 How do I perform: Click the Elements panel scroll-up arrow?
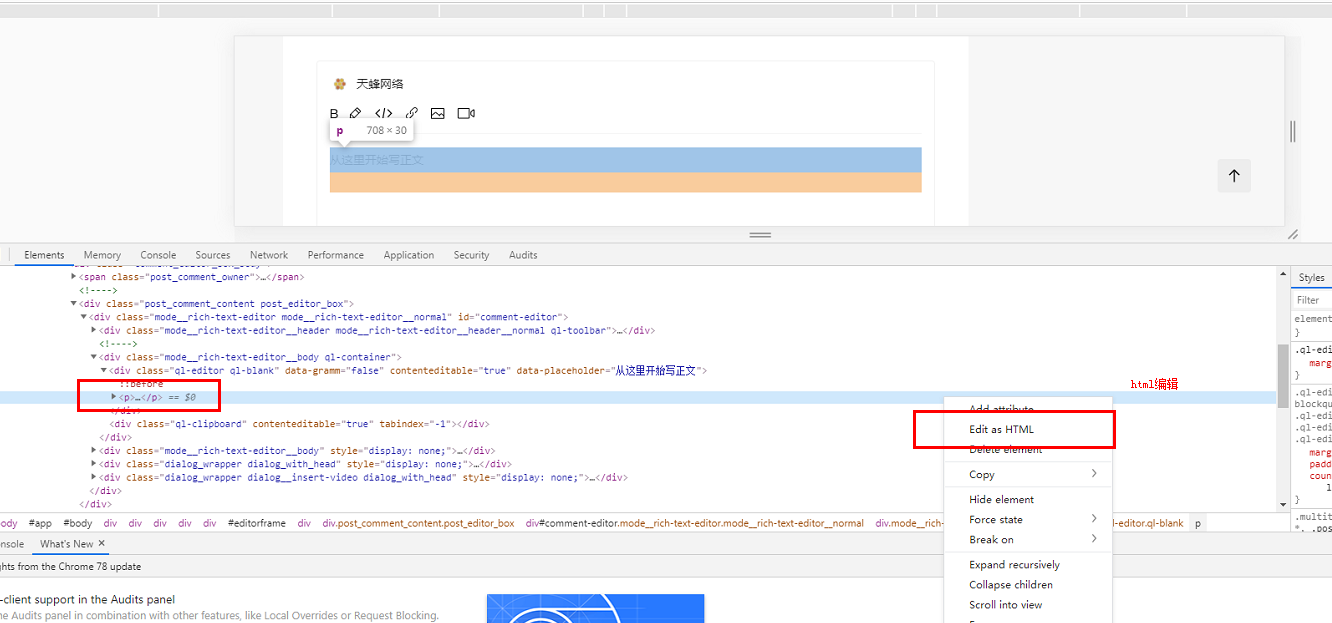pos(1283,274)
